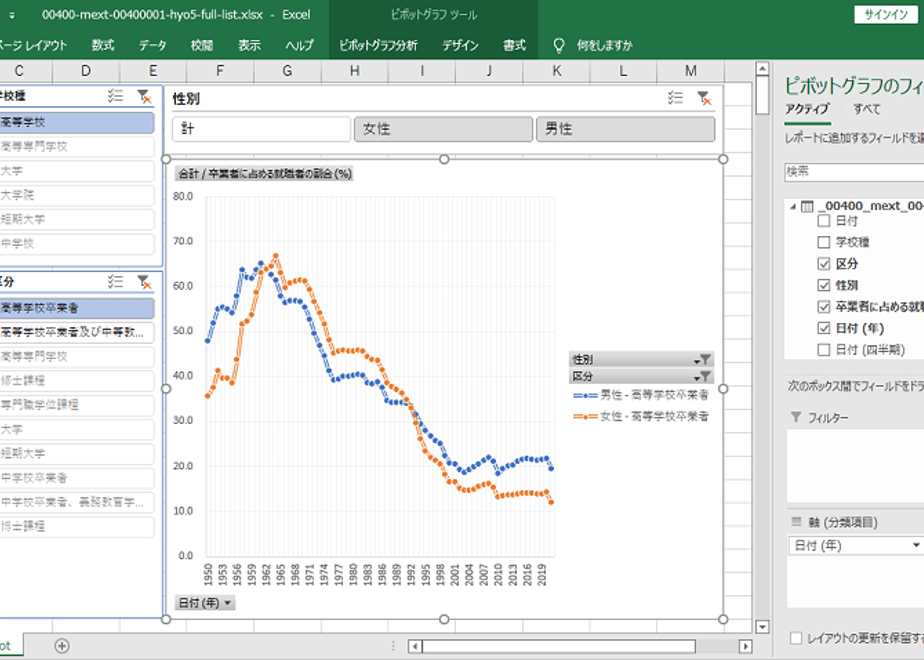Toggle multi-select on 性別 slicer
The height and width of the screenshot is (660, 924).
click(x=675, y=98)
